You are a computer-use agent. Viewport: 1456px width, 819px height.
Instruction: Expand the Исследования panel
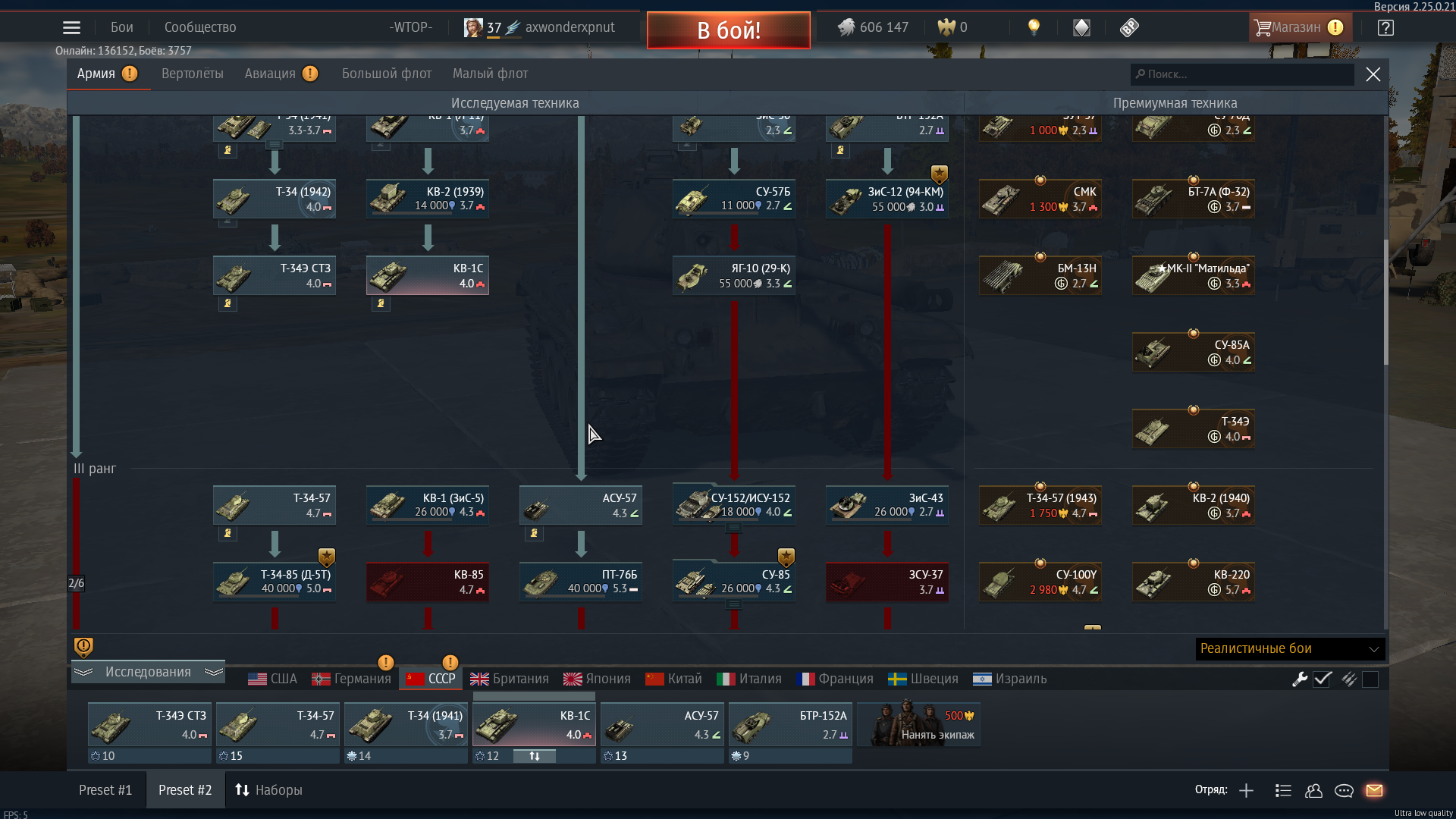tap(148, 672)
